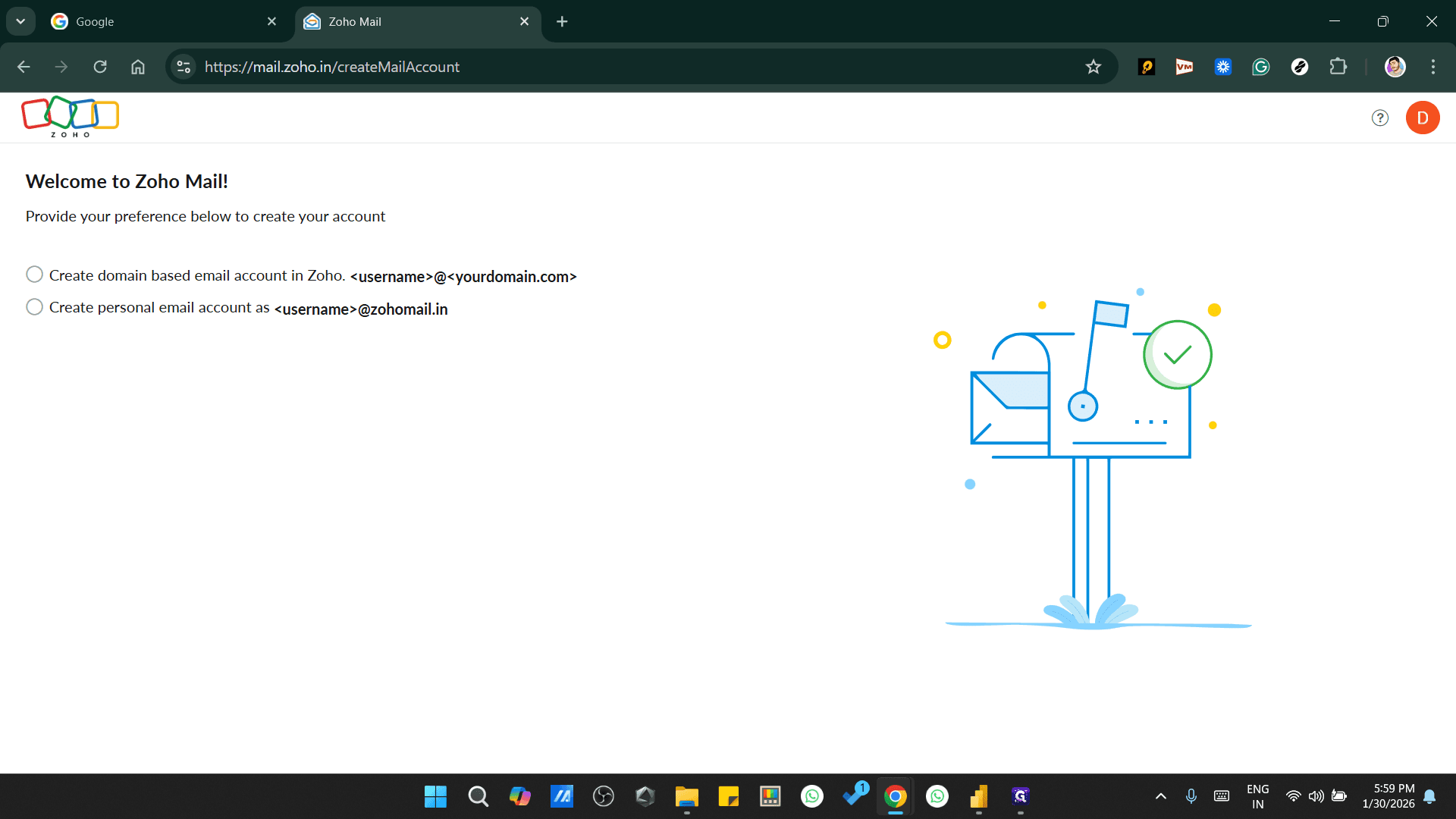This screenshot has height=819, width=1456.
Task: Open the Zoho help question mark icon
Action: click(1380, 118)
